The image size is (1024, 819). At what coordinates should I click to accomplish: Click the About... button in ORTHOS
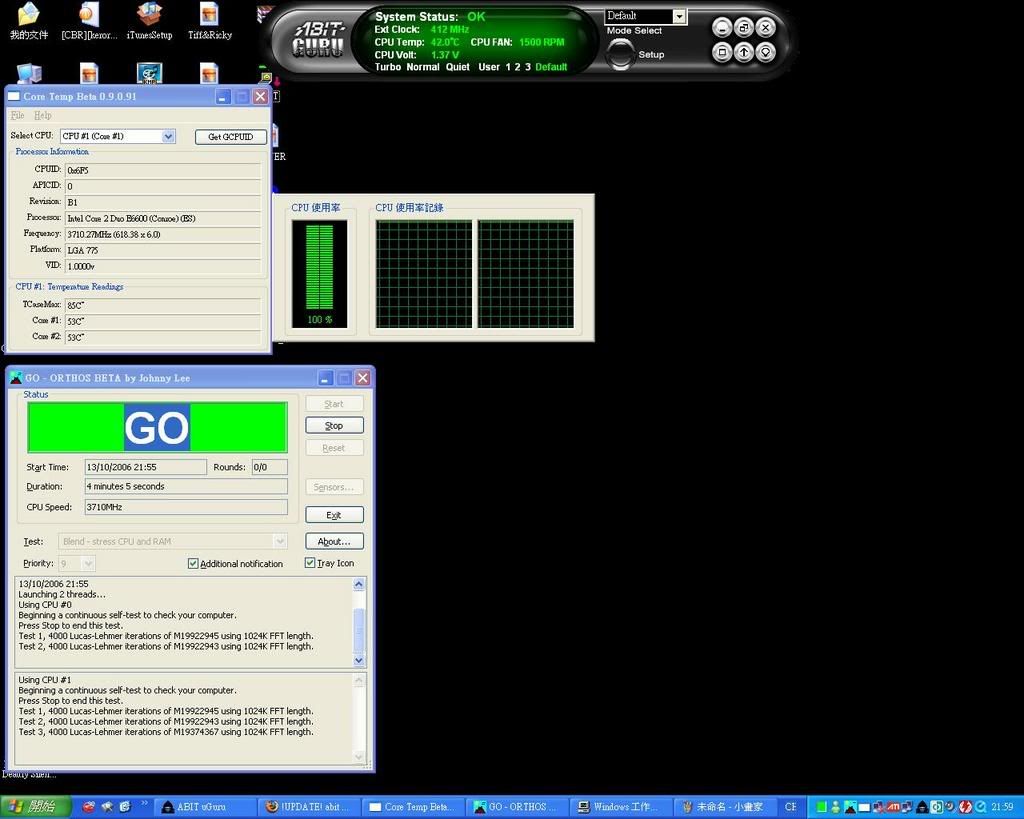(x=334, y=541)
